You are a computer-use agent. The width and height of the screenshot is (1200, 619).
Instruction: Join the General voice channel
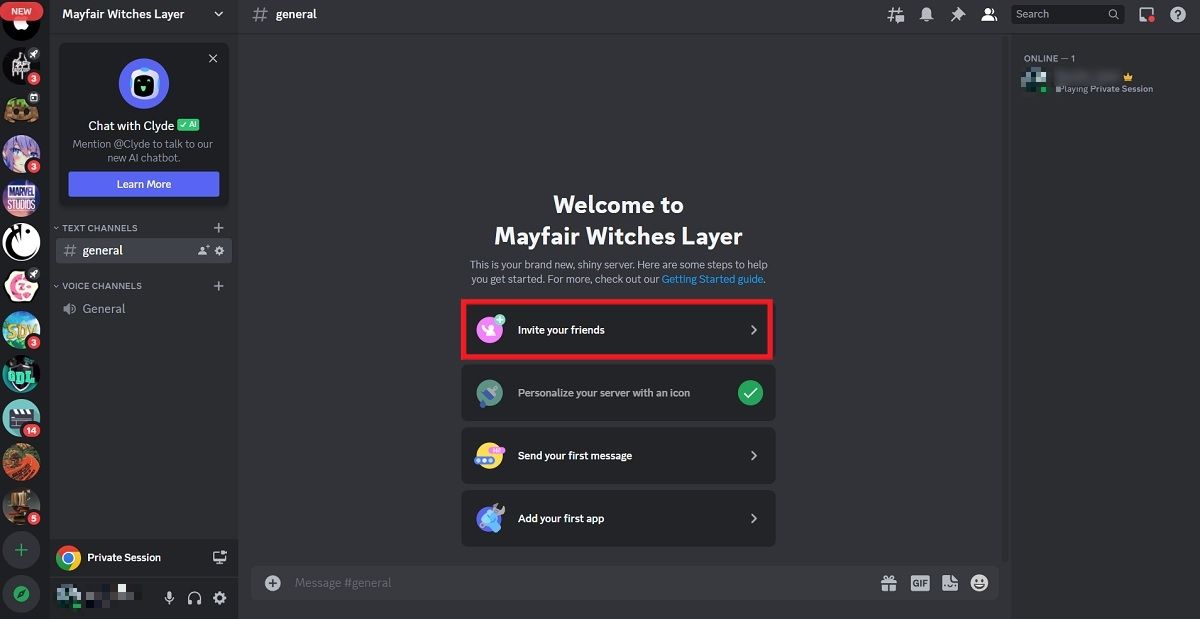tap(103, 308)
